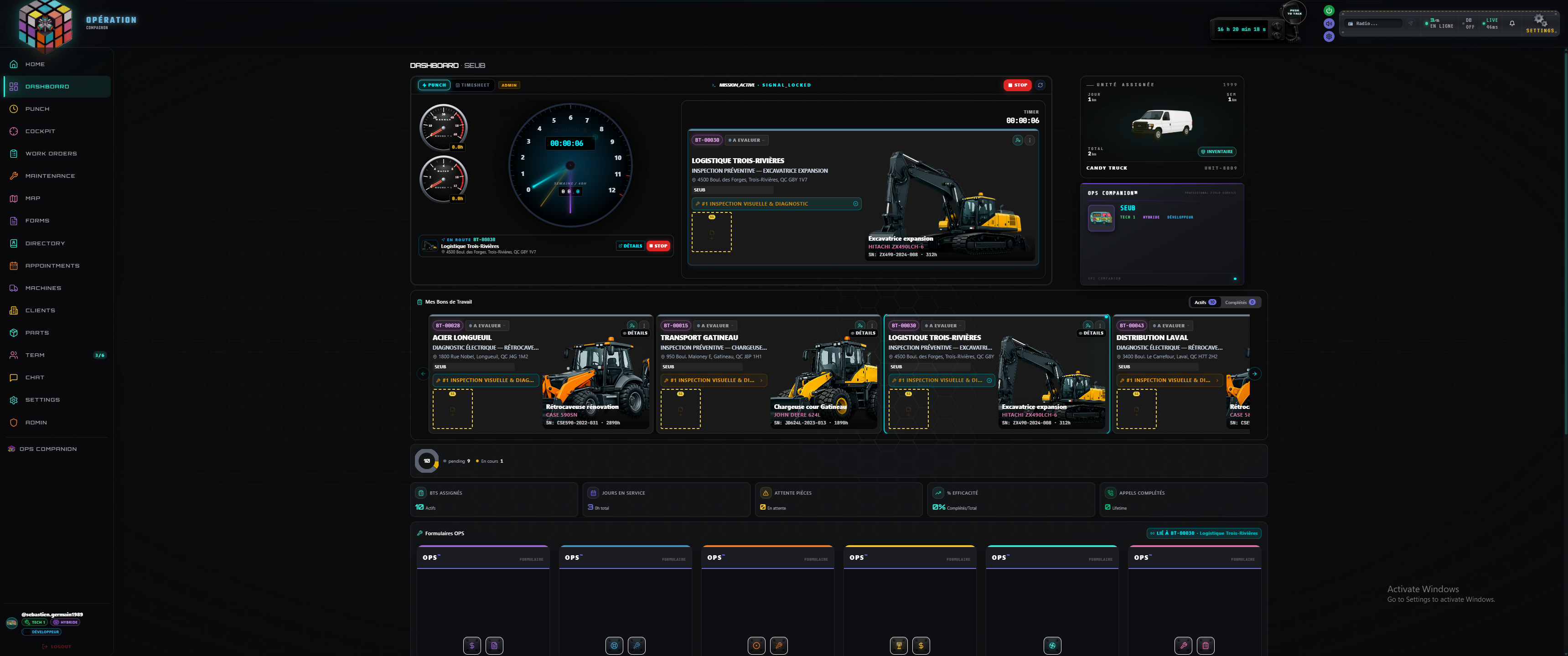Click S1 photo slot on main BT-00030 card
The image size is (1568, 656).
pos(712,232)
